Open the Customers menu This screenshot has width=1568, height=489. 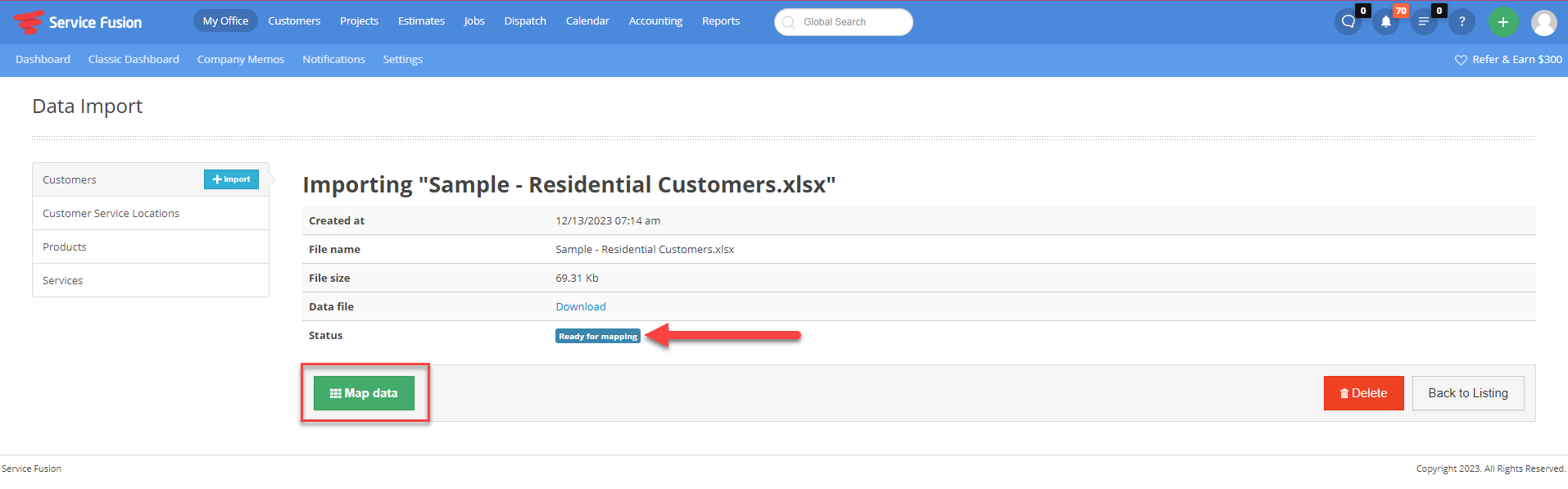point(294,21)
